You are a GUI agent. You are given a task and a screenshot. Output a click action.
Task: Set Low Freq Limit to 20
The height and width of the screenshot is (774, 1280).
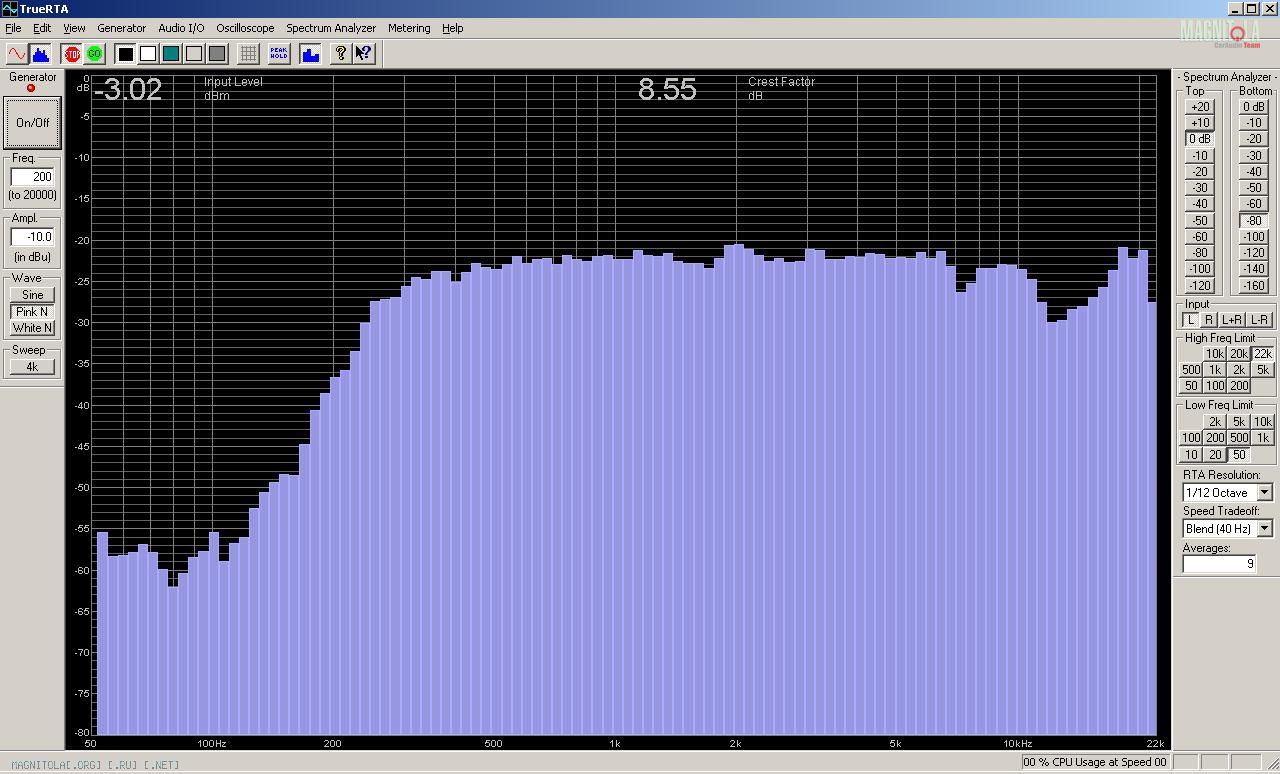tap(1215, 455)
